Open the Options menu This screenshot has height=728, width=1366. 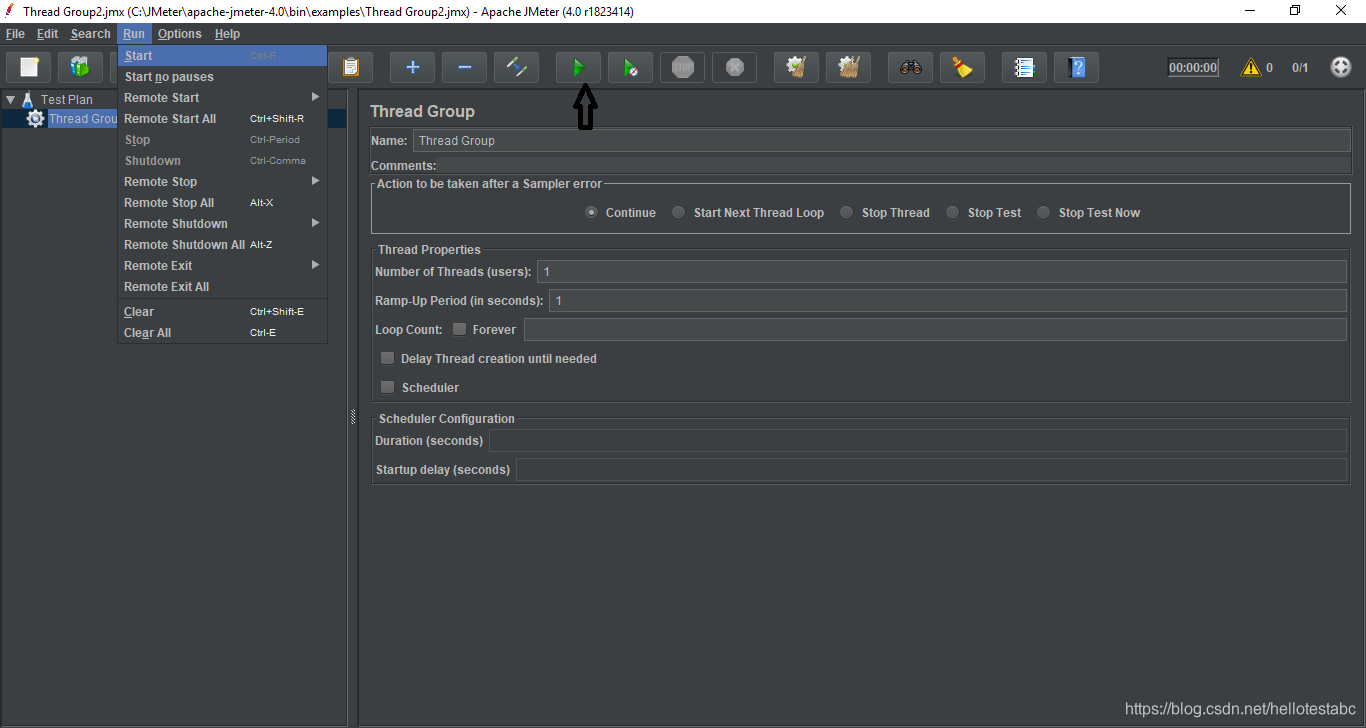coord(180,34)
